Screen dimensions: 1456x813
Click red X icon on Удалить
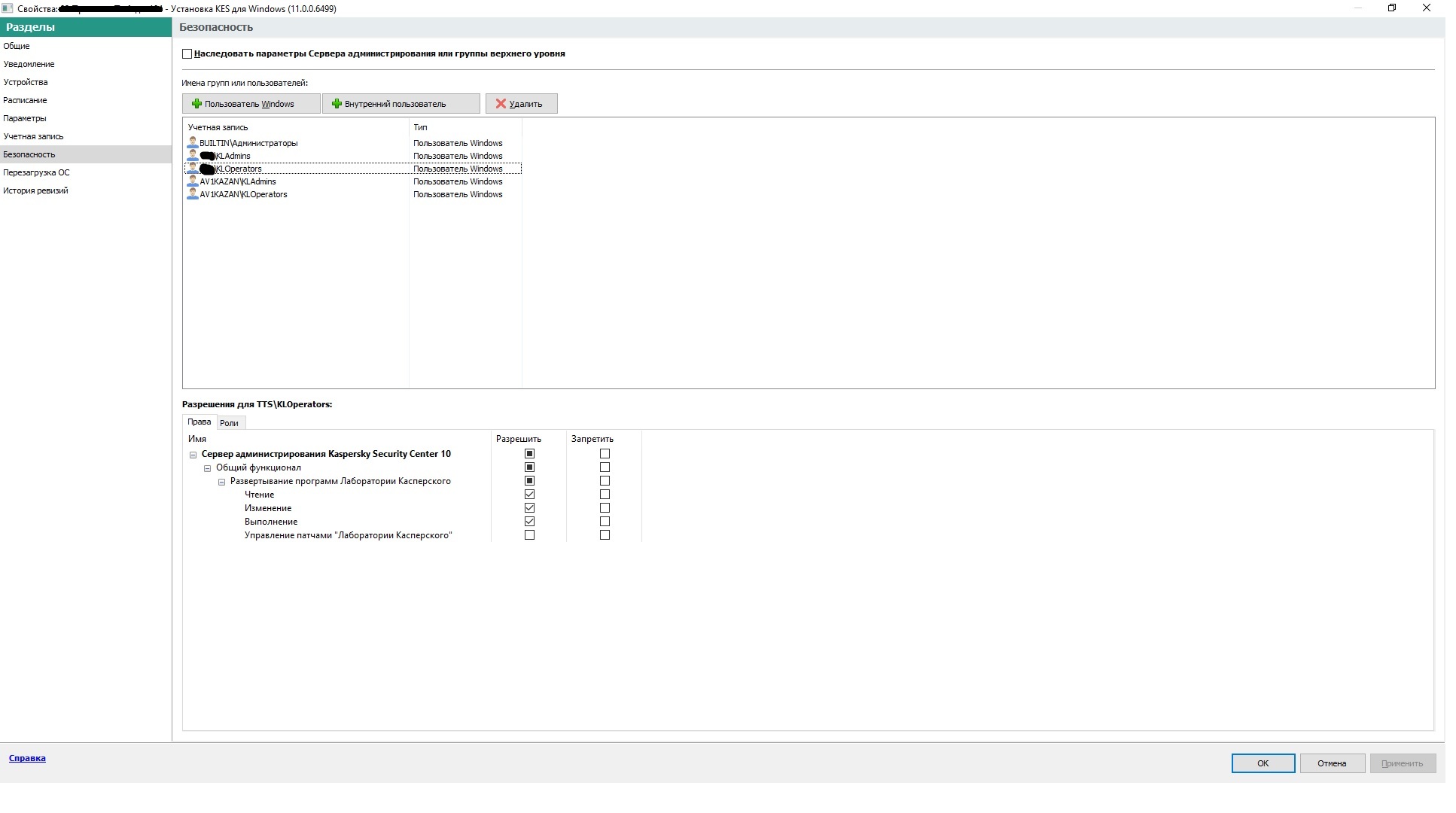coord(501,104)
